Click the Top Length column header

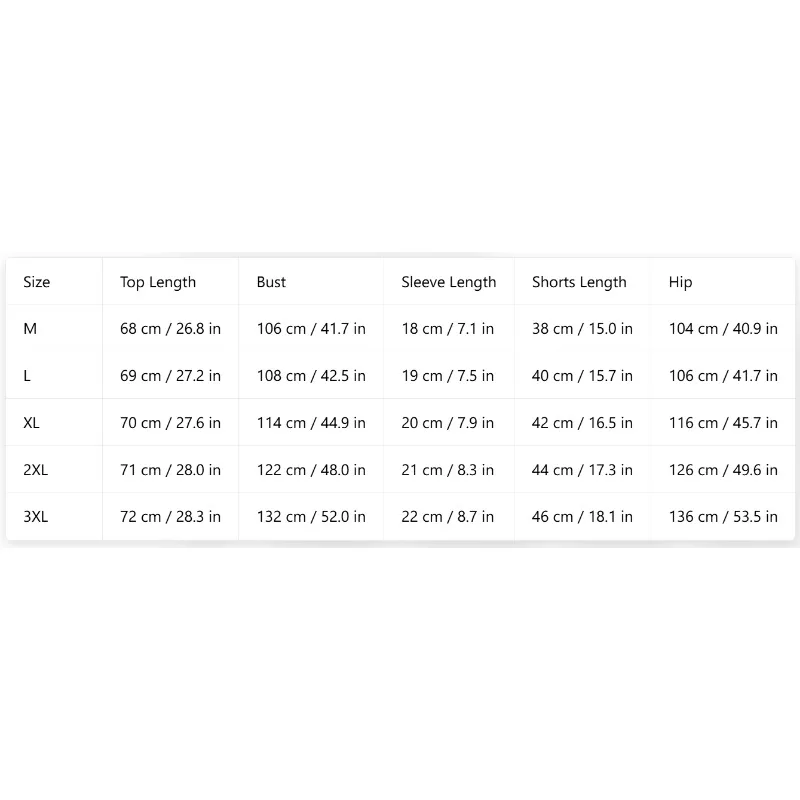click(158, 282)
